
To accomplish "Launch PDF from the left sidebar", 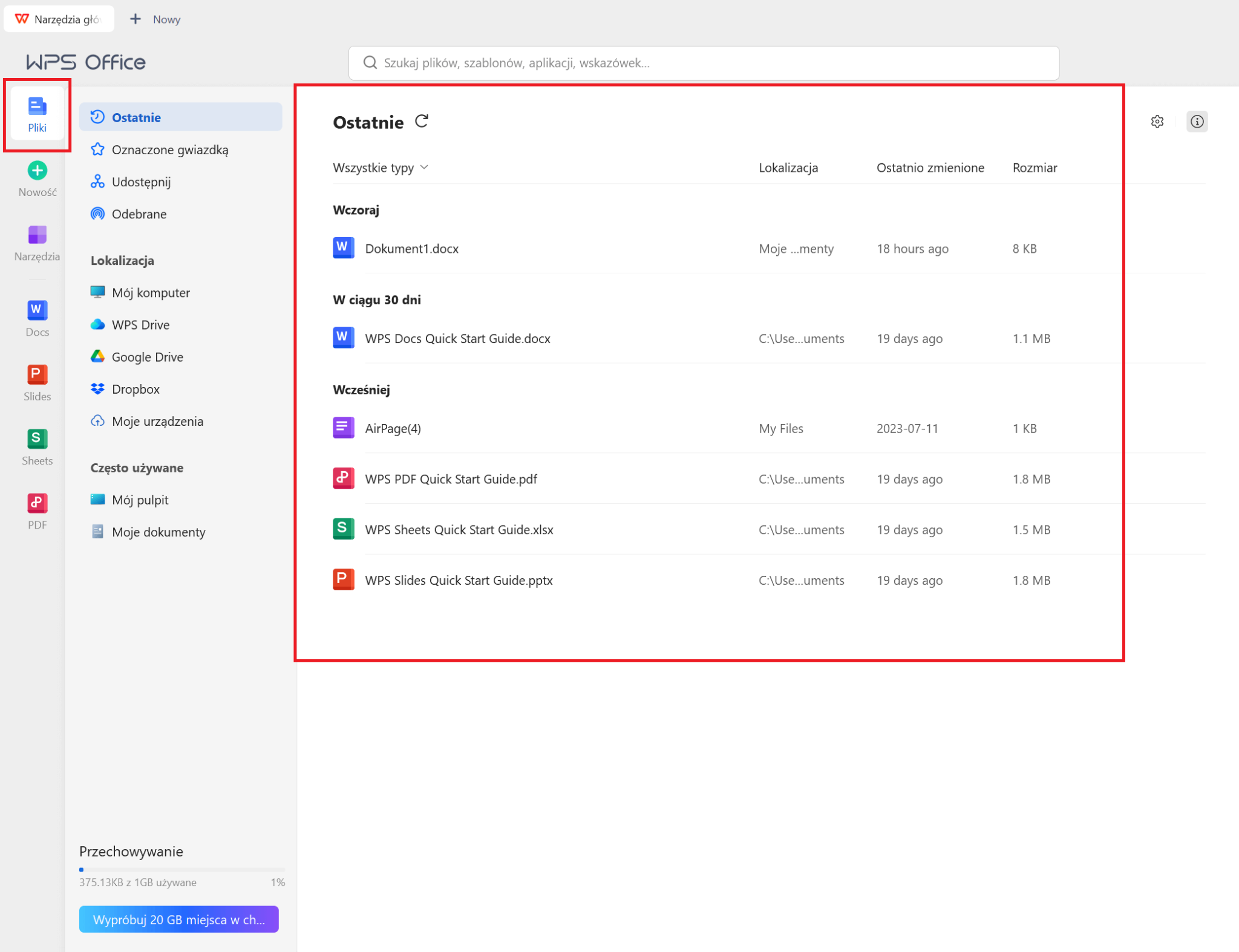I will pos(37,511).
